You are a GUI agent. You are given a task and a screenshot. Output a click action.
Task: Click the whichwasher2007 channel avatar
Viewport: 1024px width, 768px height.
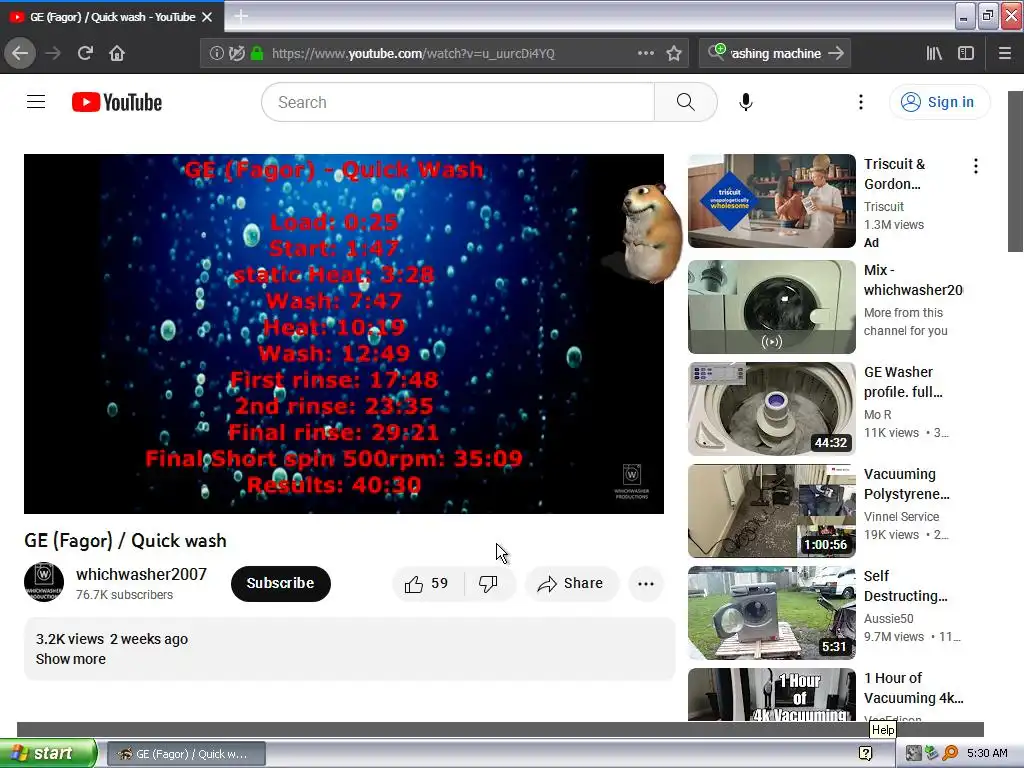coord(44,582)
